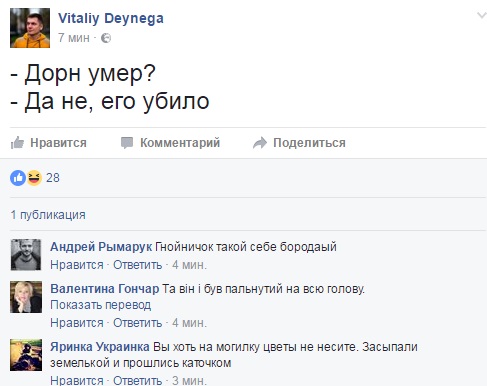Viewport: 487px width, 386px height.
Task: Open the 1 публикация shares link
Action: [48, 215]
